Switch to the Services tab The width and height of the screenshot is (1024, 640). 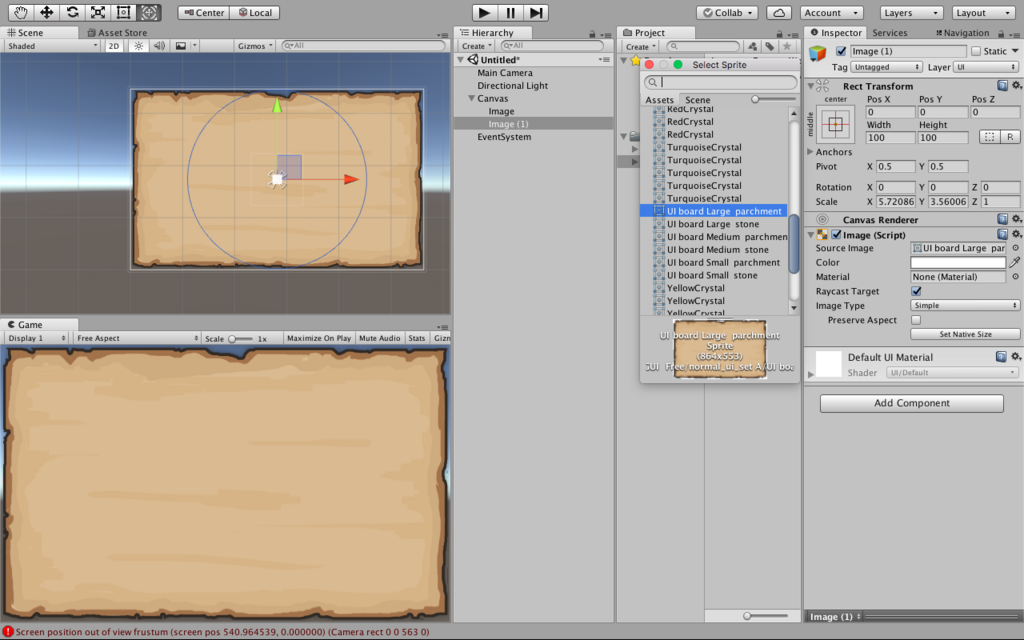(x=889, y=33)
